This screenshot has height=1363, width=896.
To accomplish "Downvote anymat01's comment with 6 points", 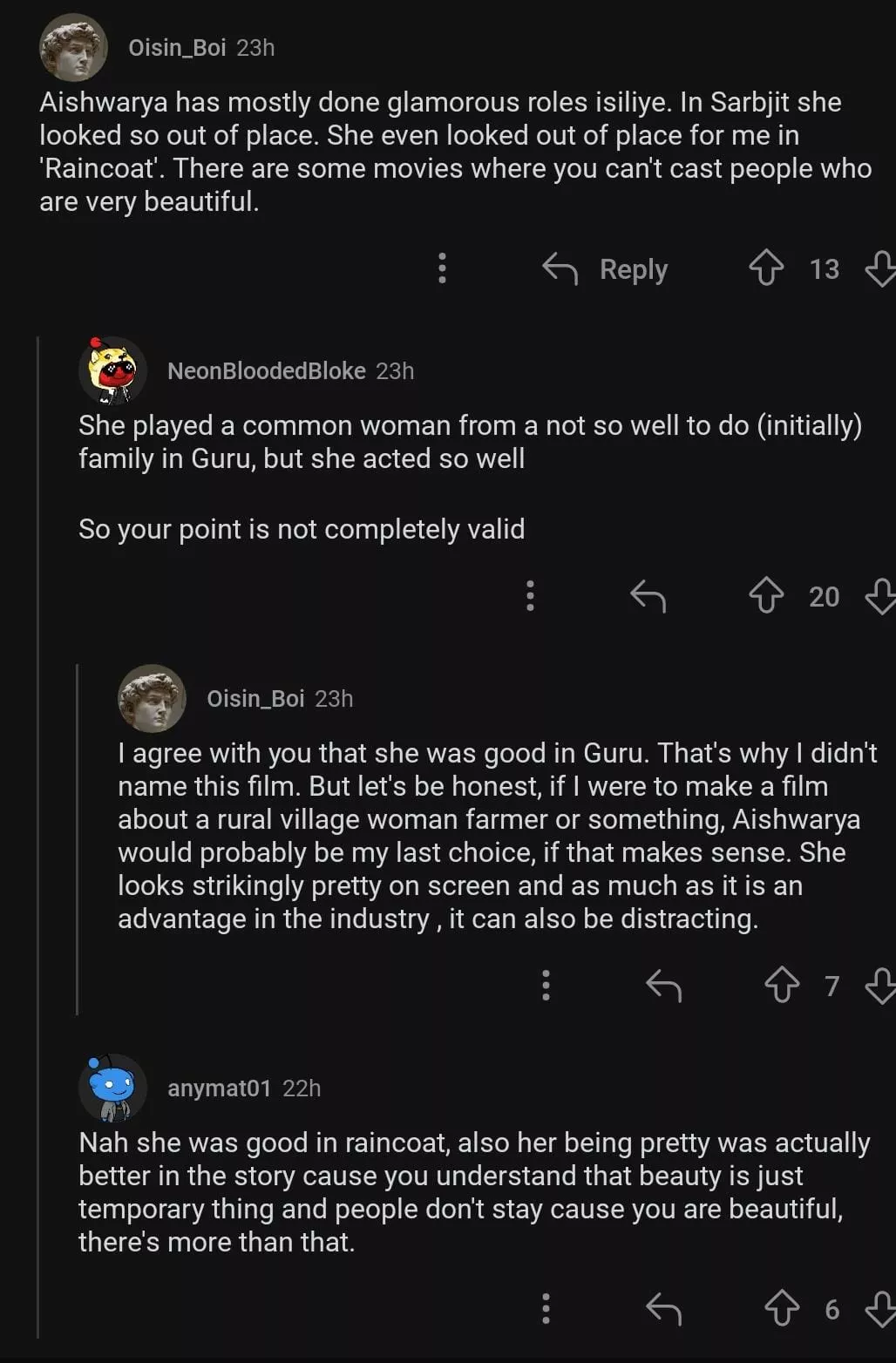I will 880,1309.
